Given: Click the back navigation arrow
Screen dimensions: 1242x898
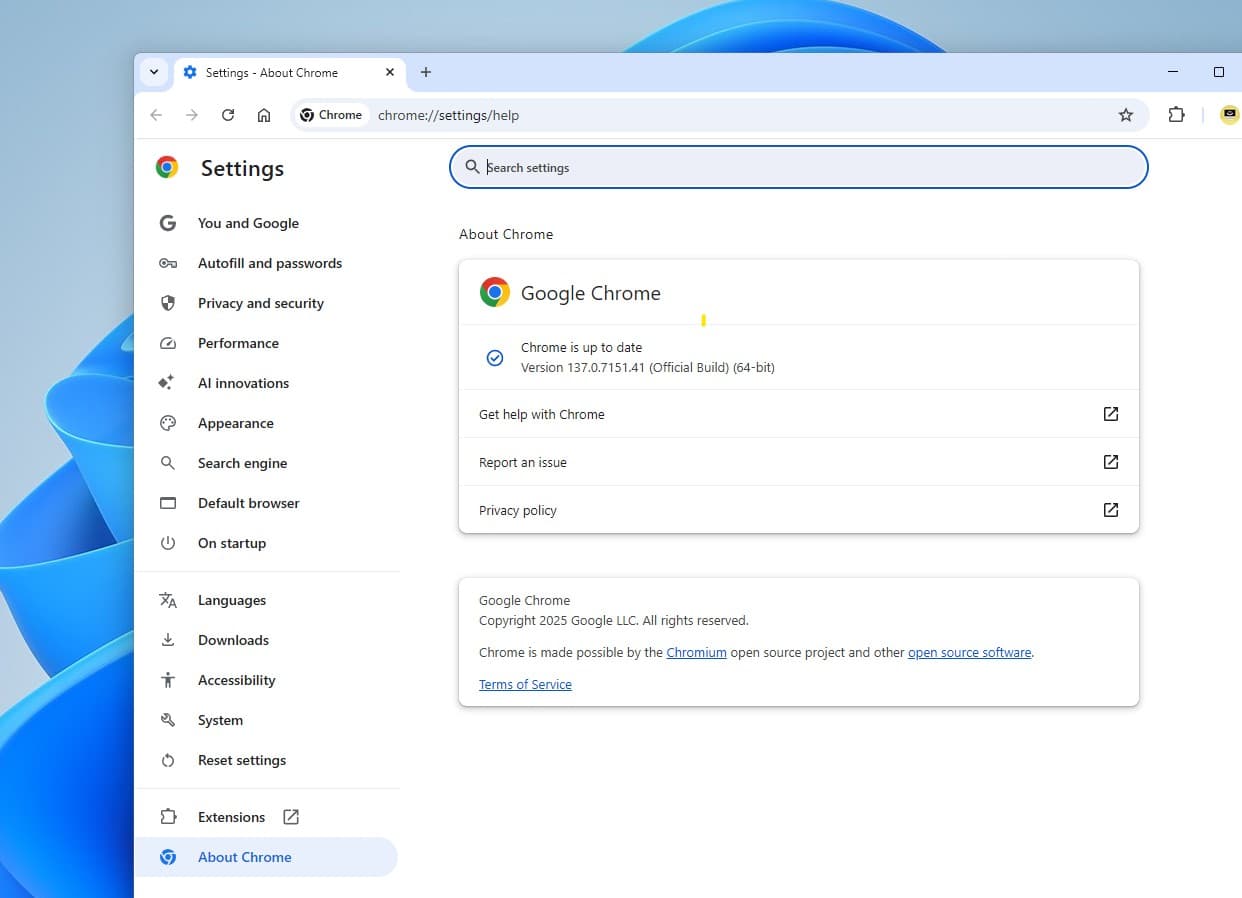Looking at the screenshot, I should (x=156, y=115).
